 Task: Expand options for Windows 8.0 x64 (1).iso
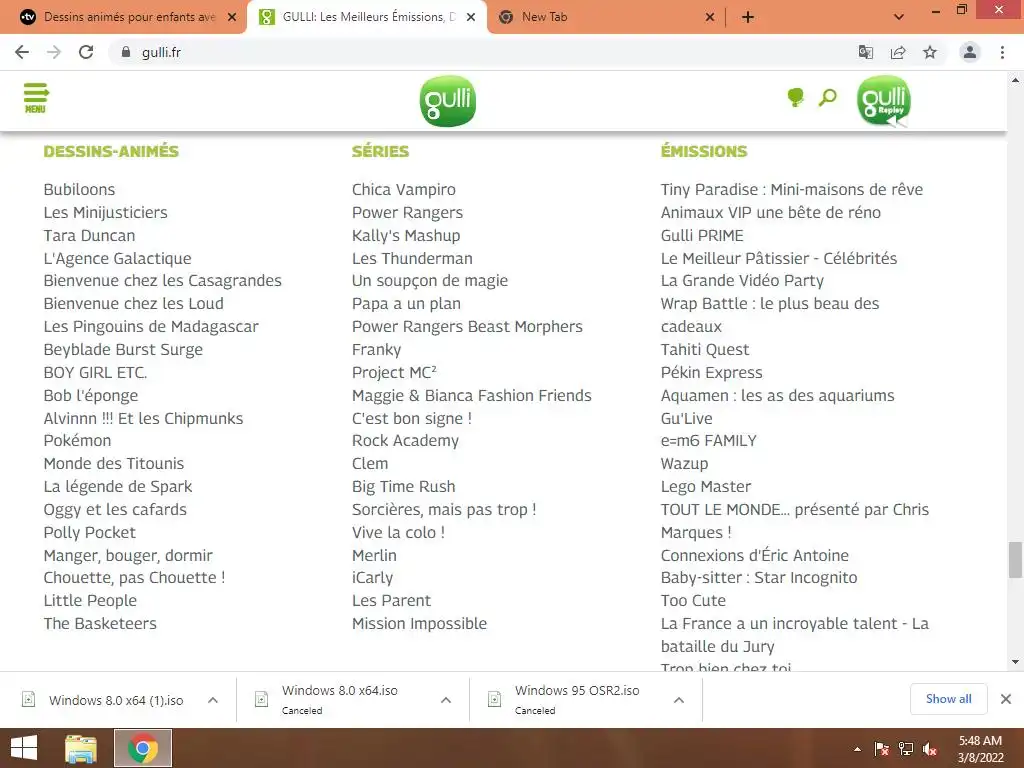tap(213, 700)
